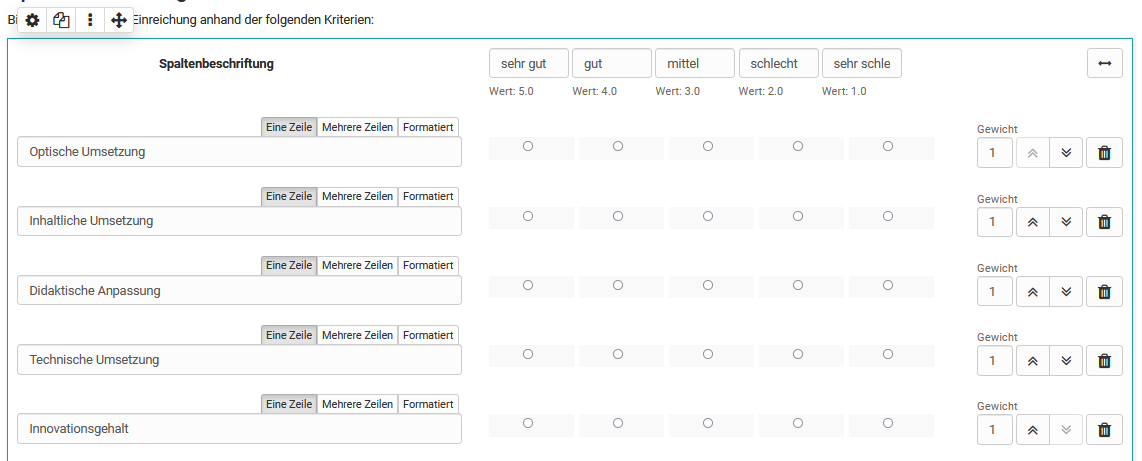Move Didaktische Anpassung row up

coord(1032,291)
